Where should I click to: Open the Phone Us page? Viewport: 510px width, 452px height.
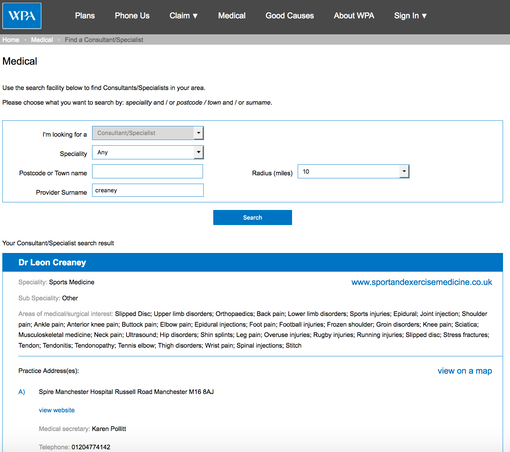click(132, 16)
